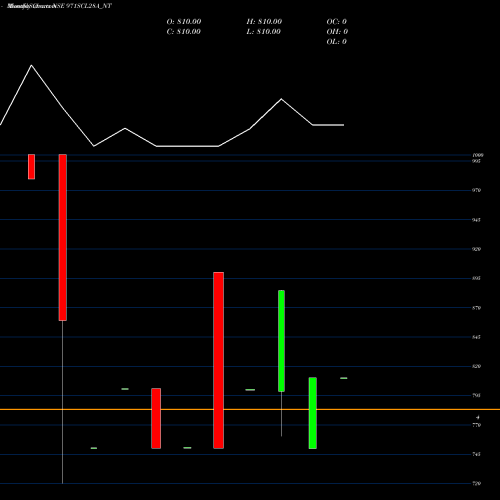Click the 995 price axis label
500x500 pixels.
476,161
